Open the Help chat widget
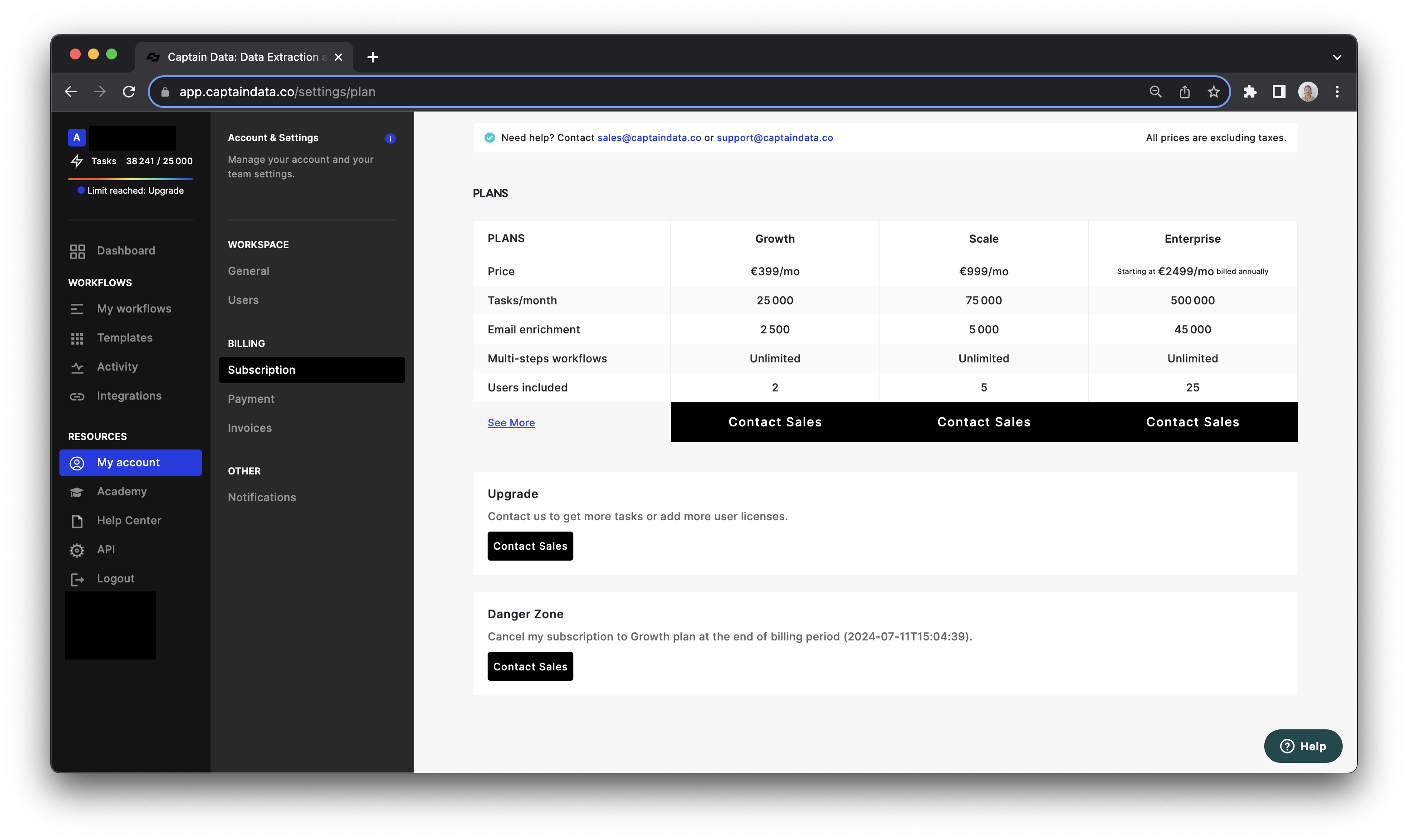Screen dimensions: 1408x840 1303,746
